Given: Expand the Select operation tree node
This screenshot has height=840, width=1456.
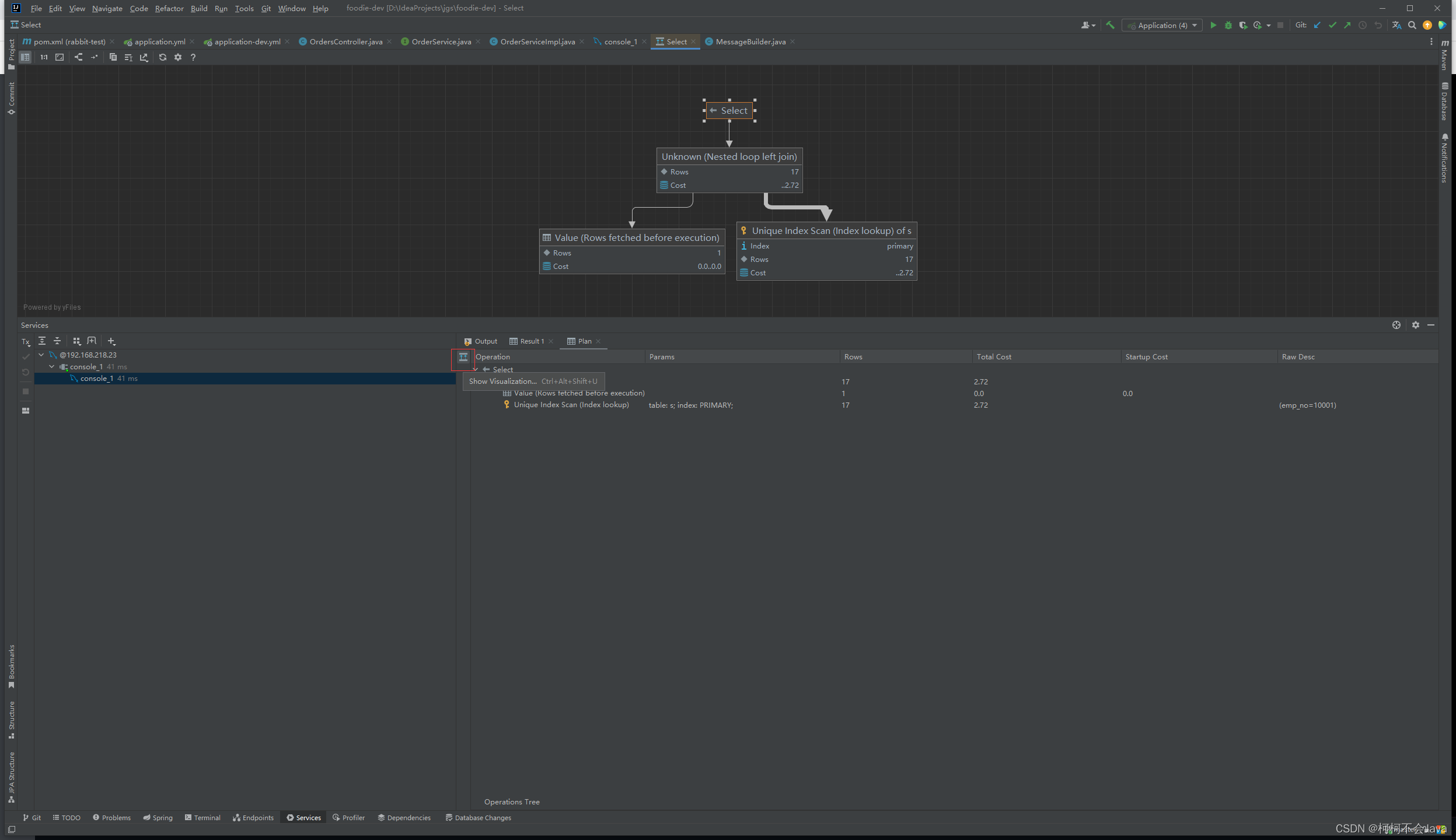Looking at the screenshot, I should (x=475, y=369).
